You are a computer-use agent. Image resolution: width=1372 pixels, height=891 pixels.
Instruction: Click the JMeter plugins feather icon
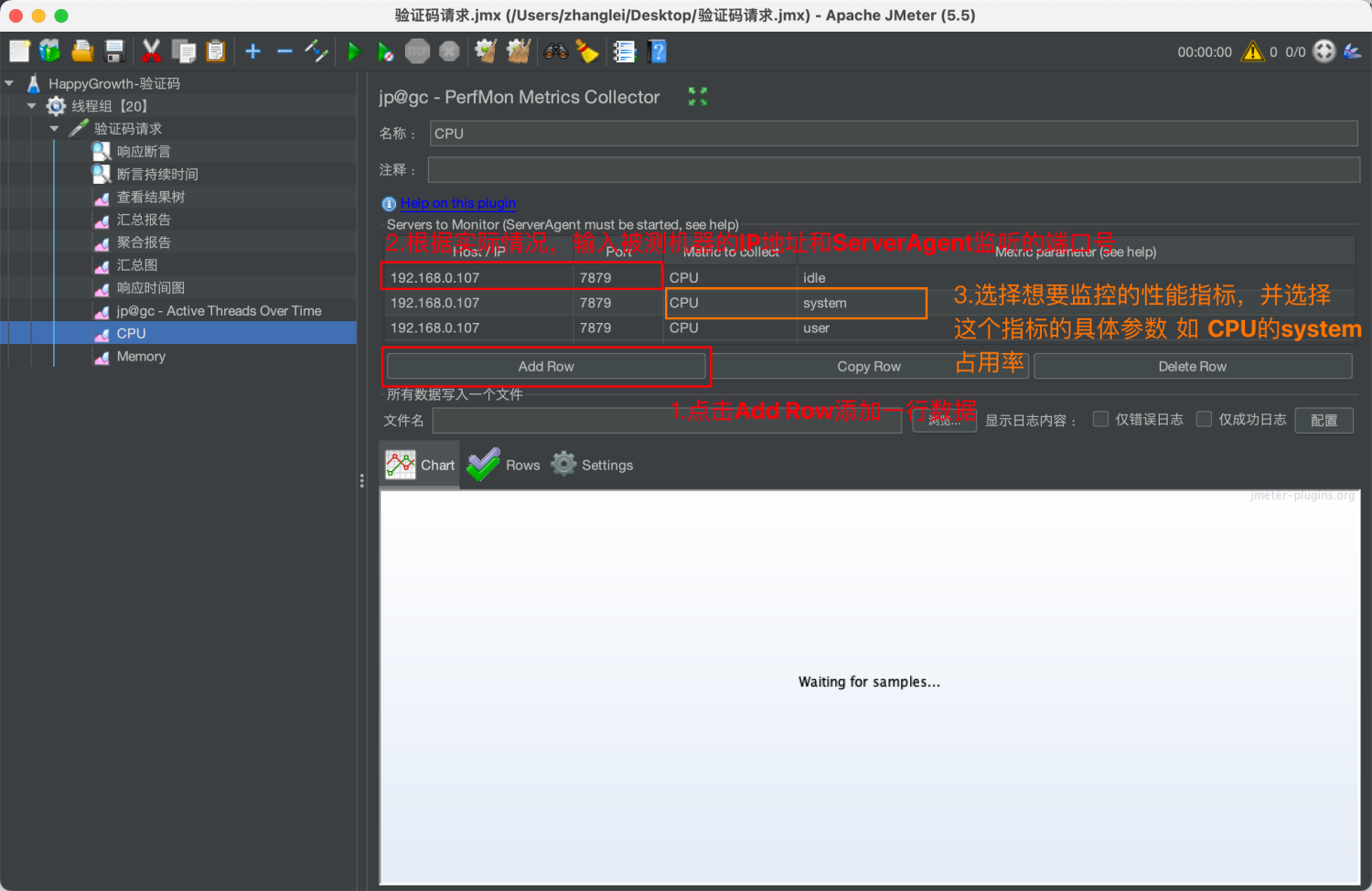(x=1353, y=51)
